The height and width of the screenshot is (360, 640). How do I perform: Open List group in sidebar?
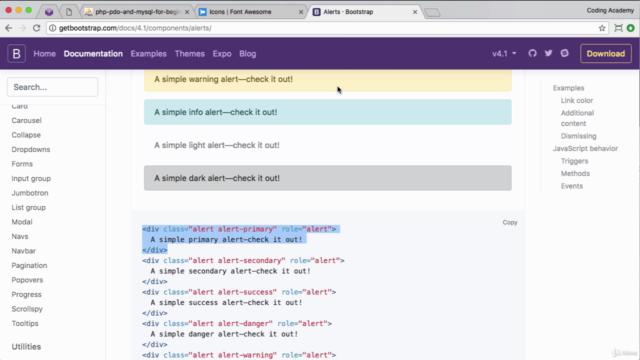point(29,207)
